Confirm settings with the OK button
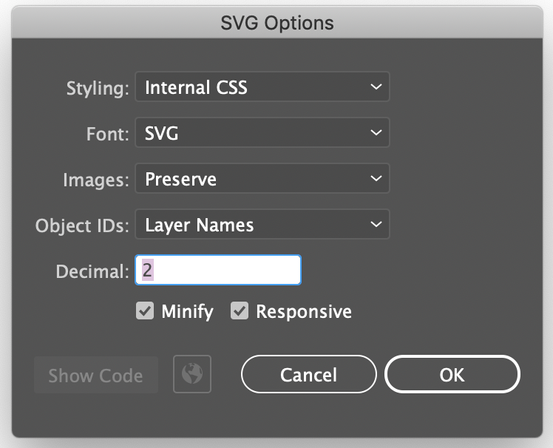 tap(452, 374)
